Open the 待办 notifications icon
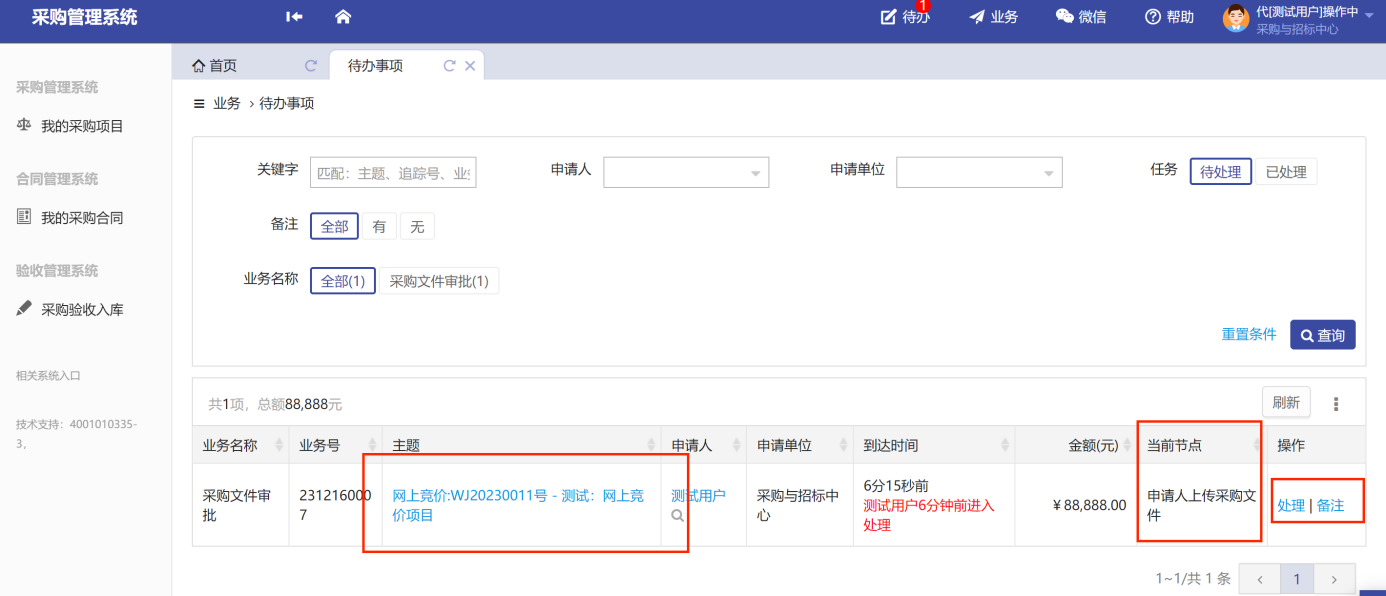1386x596 pixels. tap(889, 17)
